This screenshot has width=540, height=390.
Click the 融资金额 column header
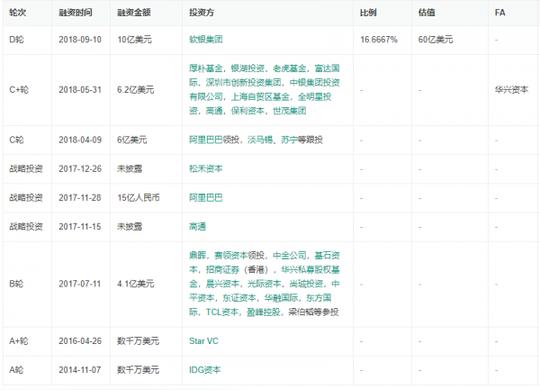[134, 12]
